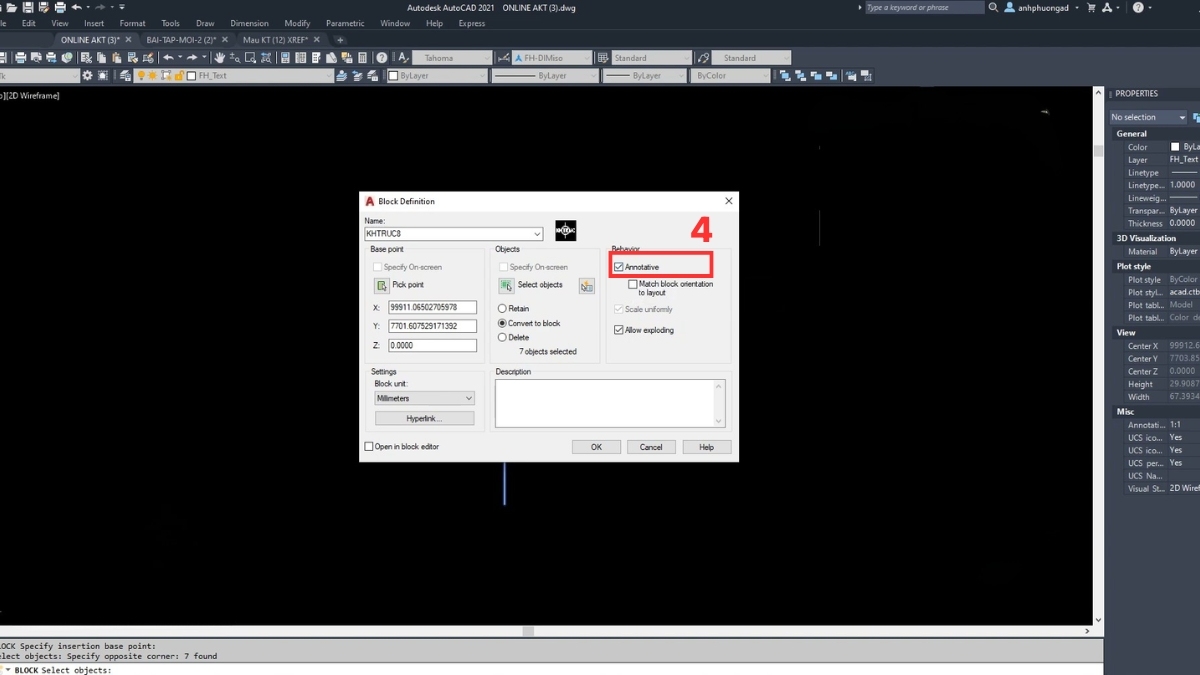Click the white FH_Text layer color swatch
This screenshot has width=1200, height=675.
tap(191, 75)
